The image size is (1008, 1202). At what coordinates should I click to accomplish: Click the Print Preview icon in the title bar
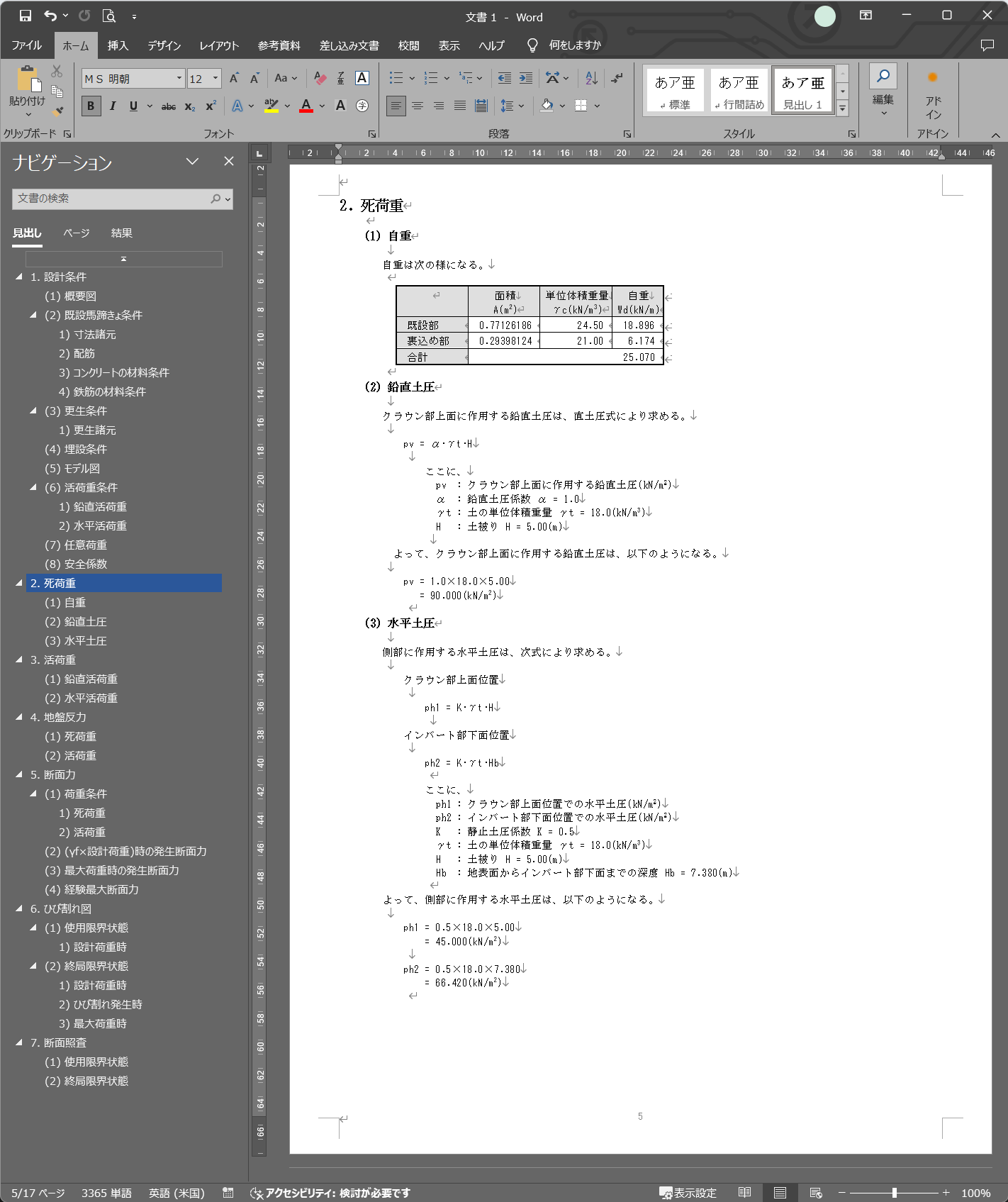pos(109,16)
